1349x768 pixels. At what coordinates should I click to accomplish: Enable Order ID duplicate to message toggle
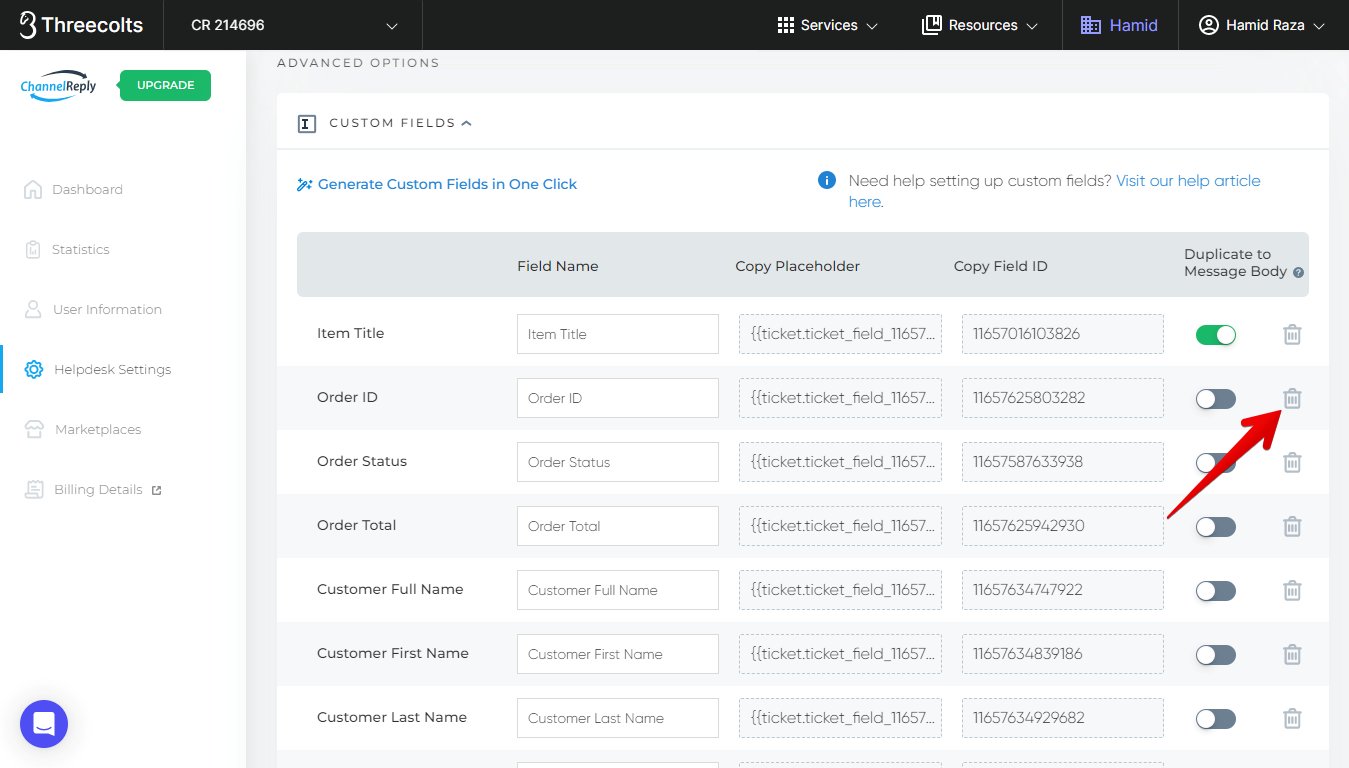[1216, 399]
